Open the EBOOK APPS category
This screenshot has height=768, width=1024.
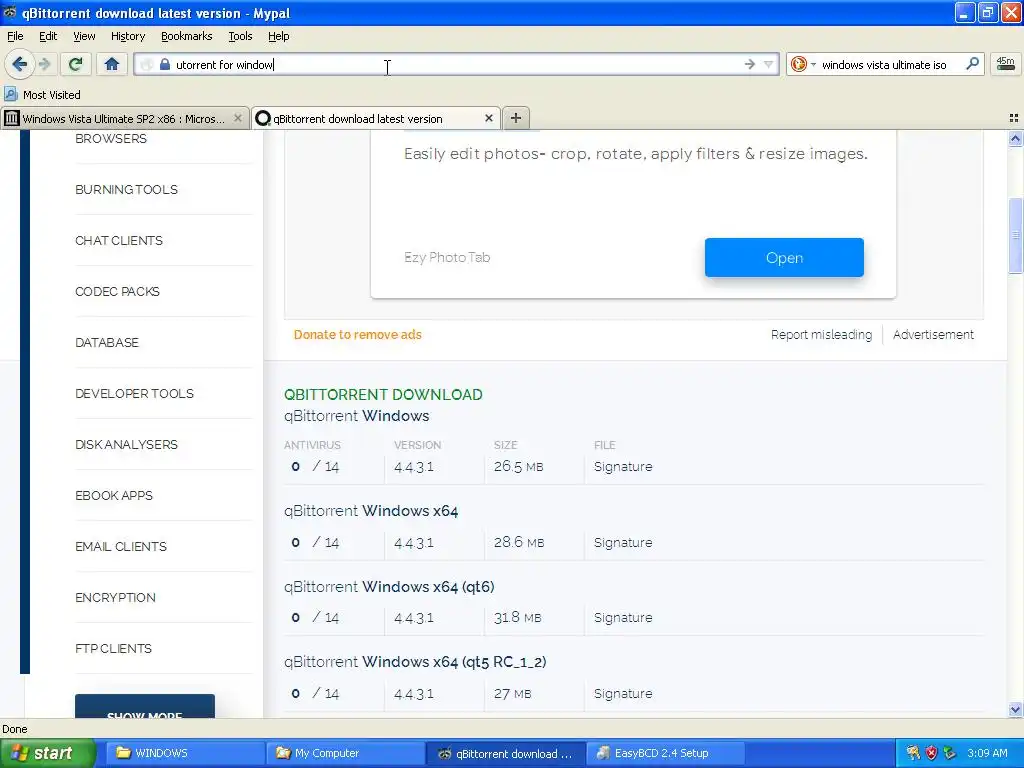[114, 495]
